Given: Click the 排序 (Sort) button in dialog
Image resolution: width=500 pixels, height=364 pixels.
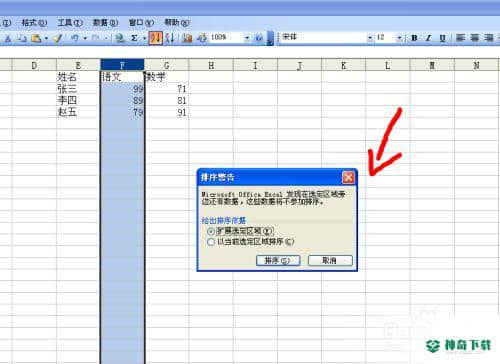Looking at the screenshot, I should tap(278, 260).
